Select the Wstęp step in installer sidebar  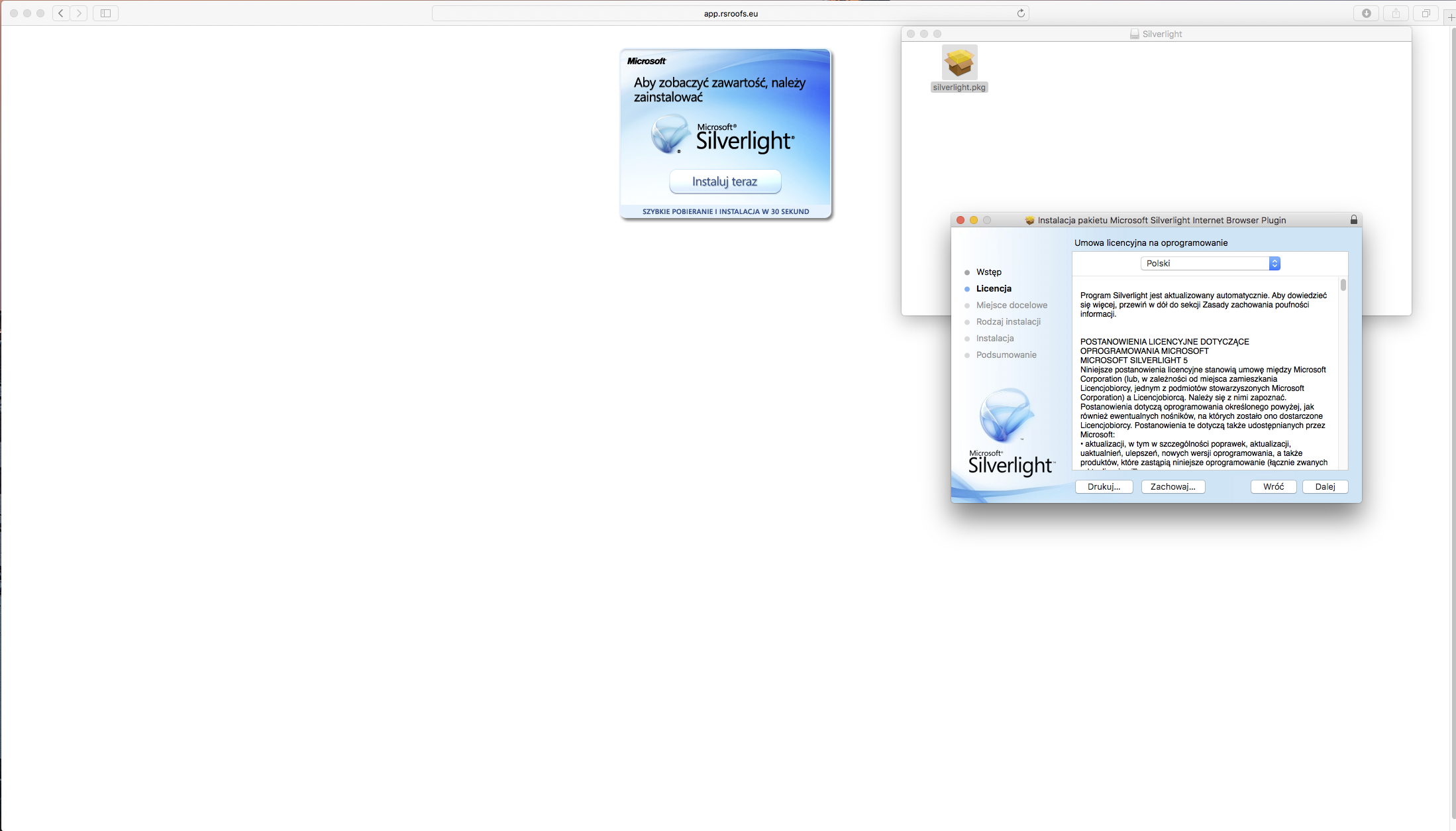[988, 272]
